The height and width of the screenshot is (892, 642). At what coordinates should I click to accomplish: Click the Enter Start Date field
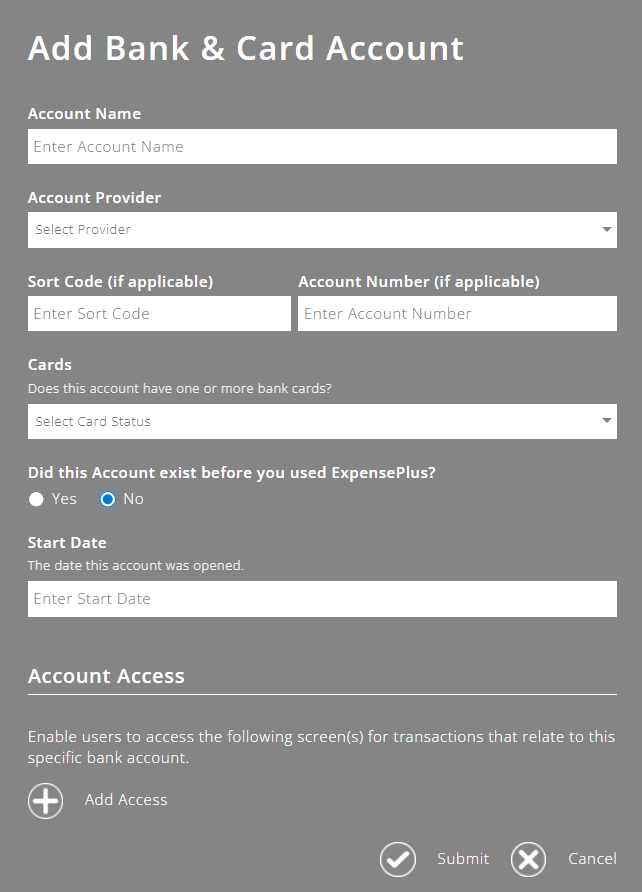pos(322,599)
